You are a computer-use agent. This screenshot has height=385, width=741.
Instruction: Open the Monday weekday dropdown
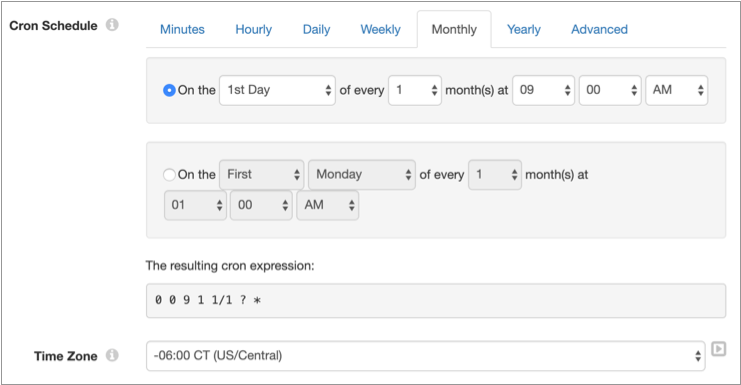(x=362, y=175)
